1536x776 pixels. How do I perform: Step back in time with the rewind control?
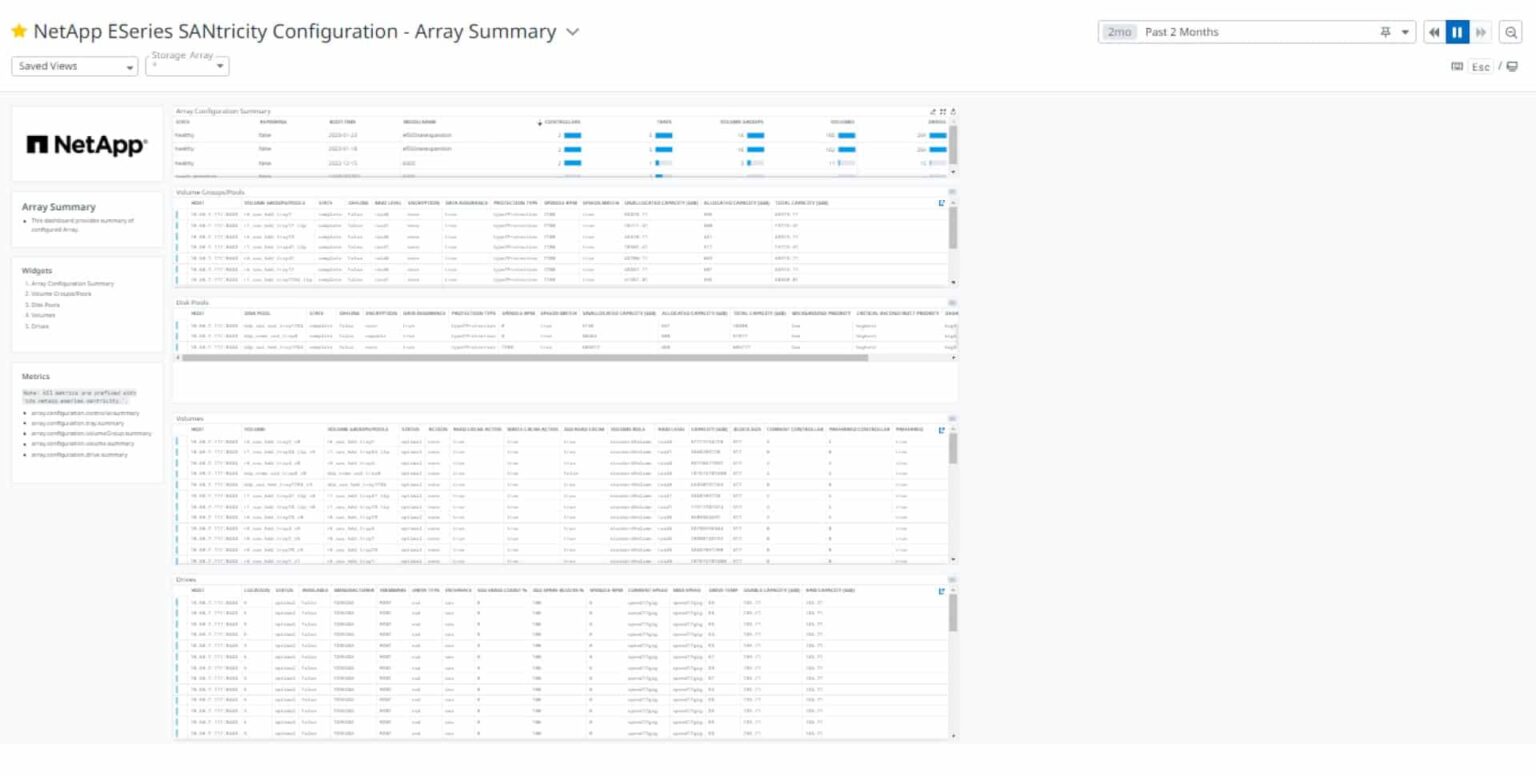click(x=1434, y=31)
